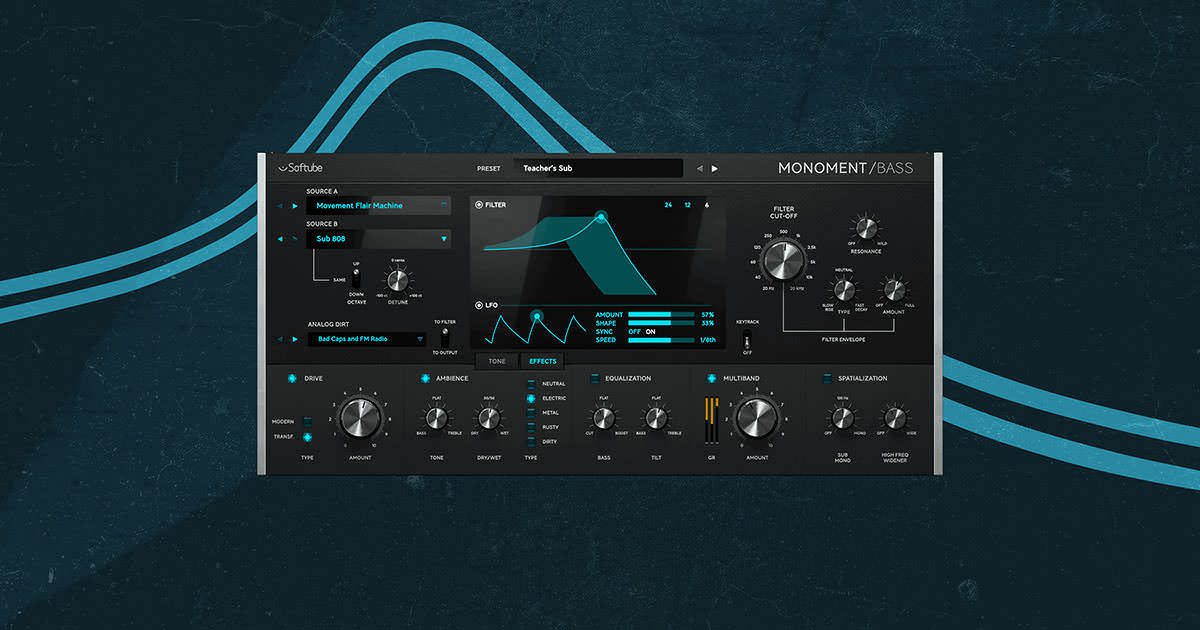Toggle the Ambience section power button
Image resolution: width=1200 pixels, height=630 pixels.
coord(426,378)
